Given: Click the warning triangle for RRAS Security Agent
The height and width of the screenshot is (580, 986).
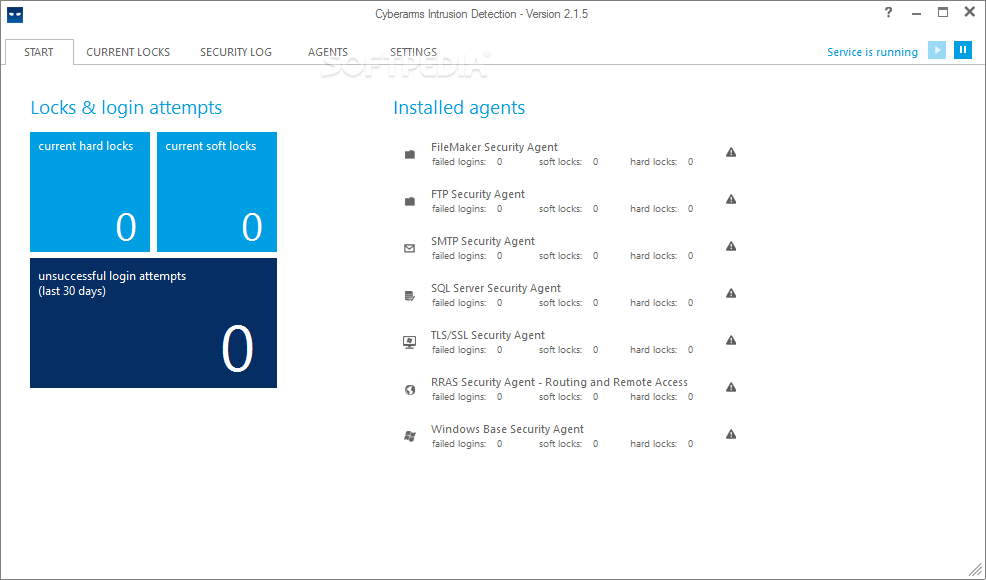Looking at the screenshot, I should [x=731, y=388].
